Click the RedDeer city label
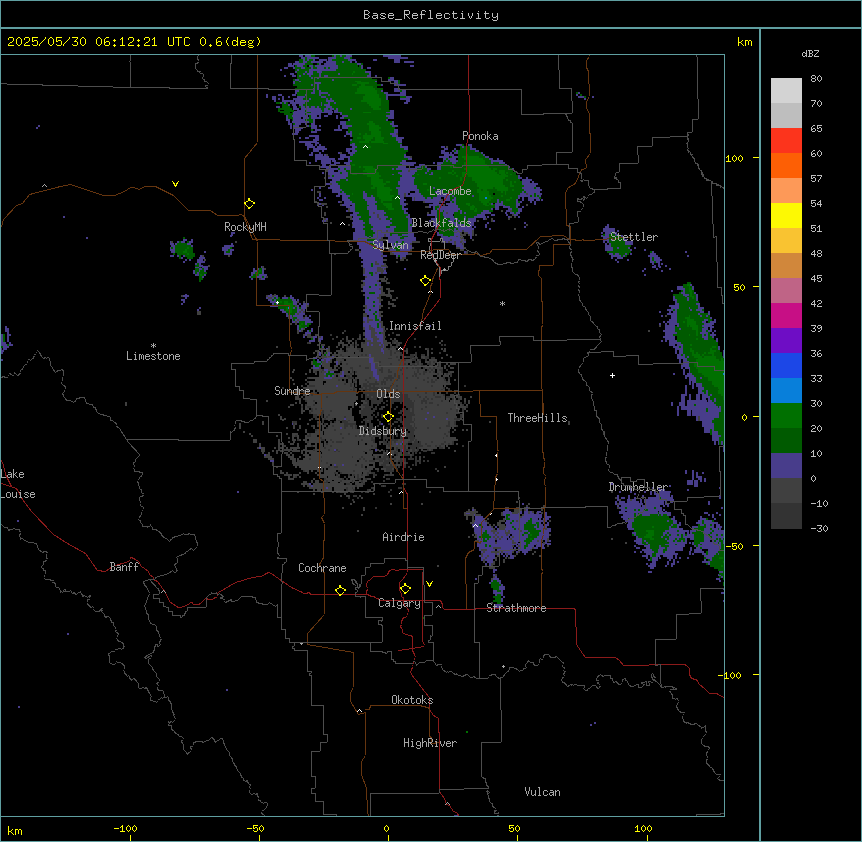 click(x=440, y=255)
